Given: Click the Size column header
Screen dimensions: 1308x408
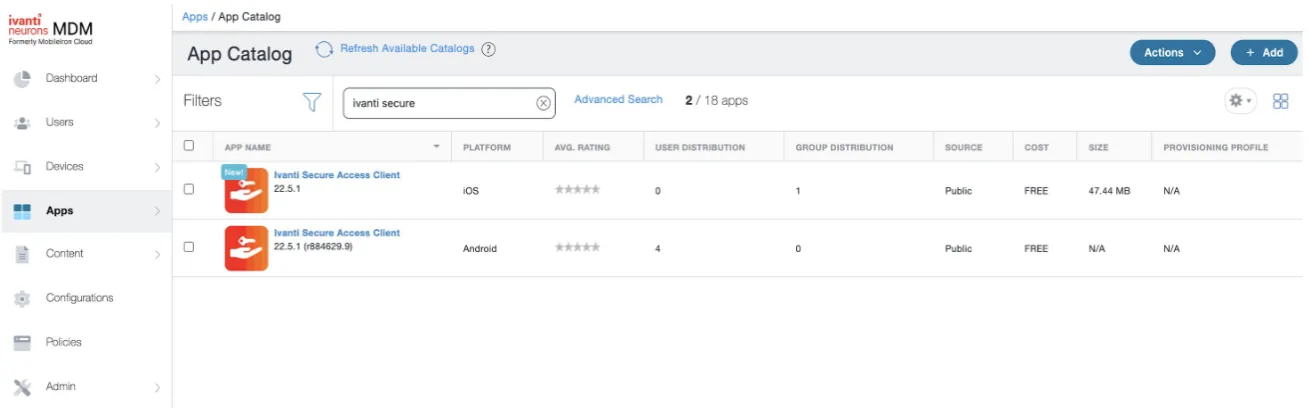Looking at the screenshot, I should click(x=1098, y=147).
